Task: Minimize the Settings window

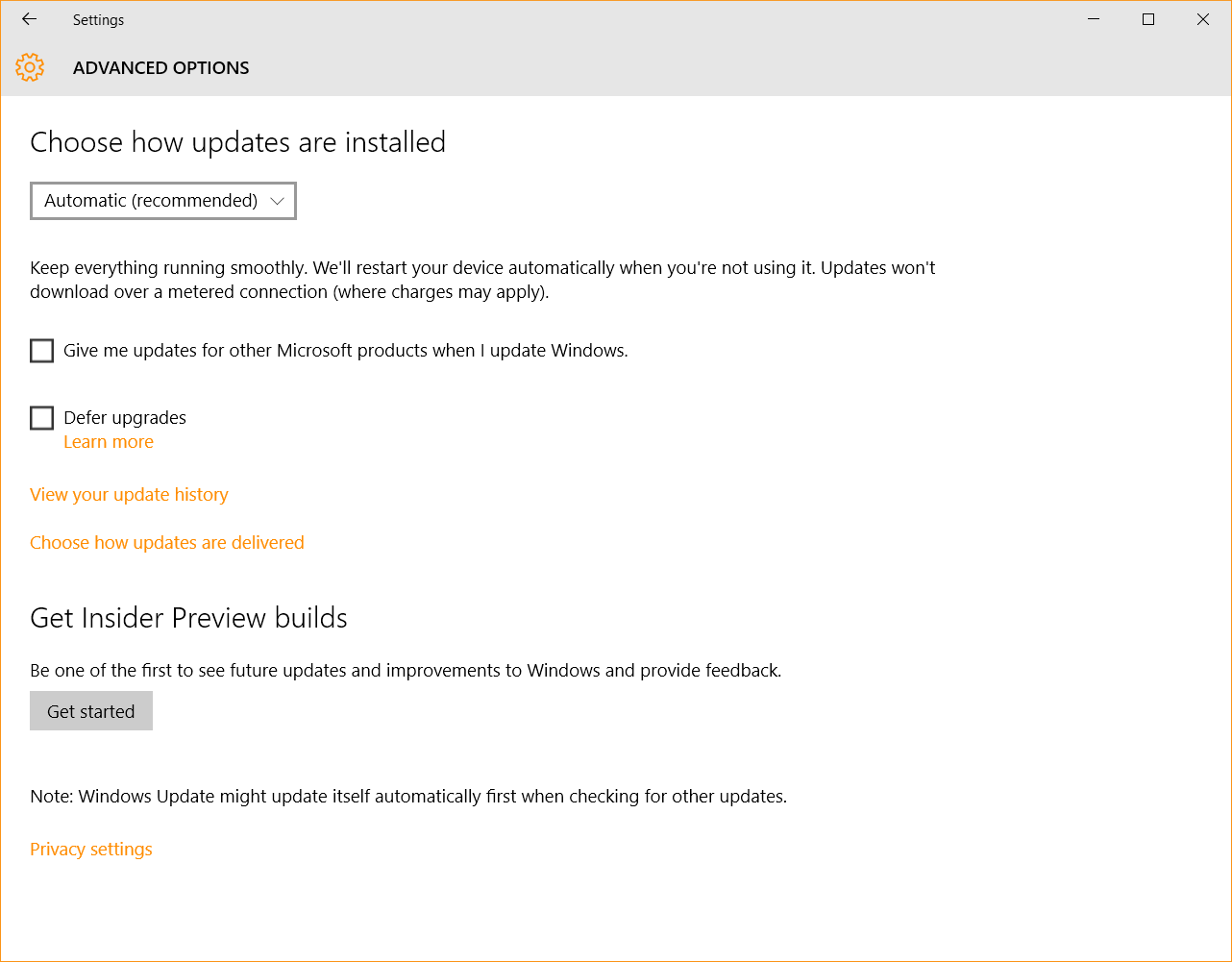Action: (1094, 19)
